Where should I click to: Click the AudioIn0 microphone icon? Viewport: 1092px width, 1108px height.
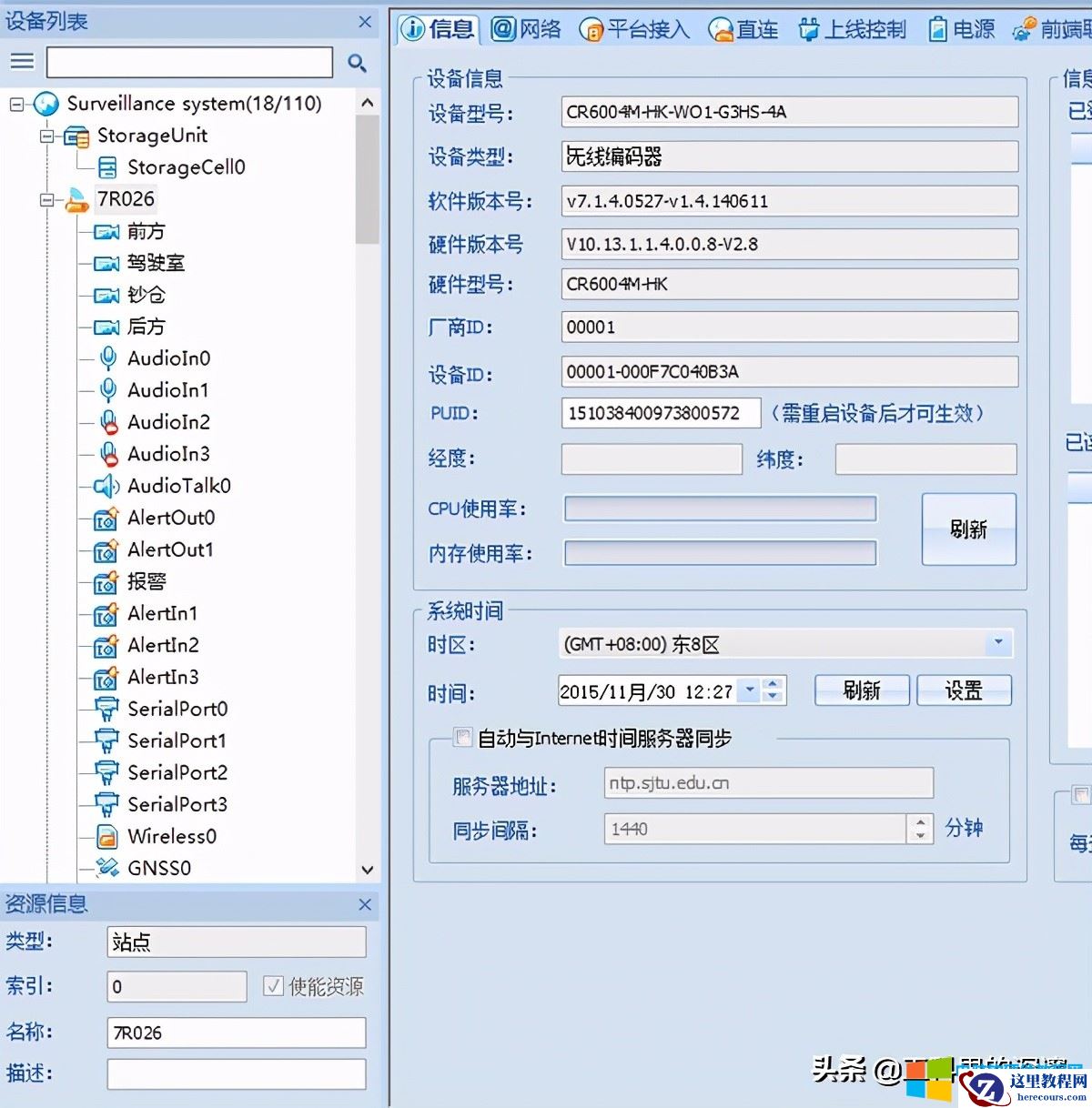[108, 358]
